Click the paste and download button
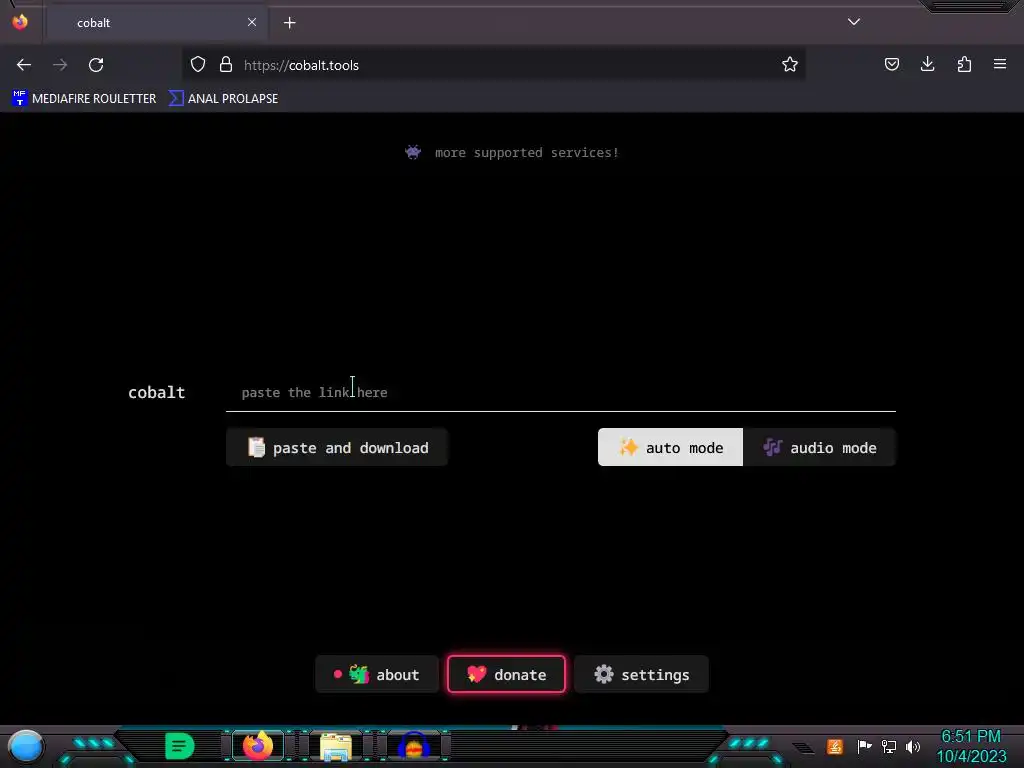Viewport: 1024px width, 768px height. pyautogui.click(x=337, y=447)
